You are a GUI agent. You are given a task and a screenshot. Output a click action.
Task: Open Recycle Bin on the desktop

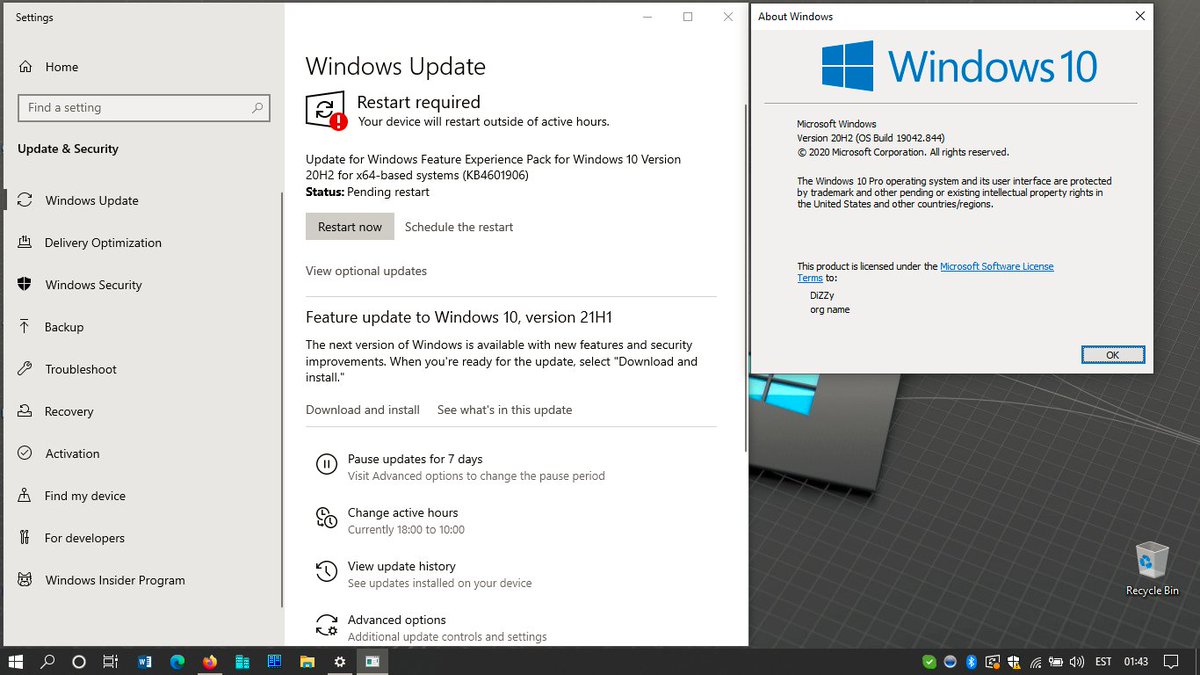pos(1152,569)
